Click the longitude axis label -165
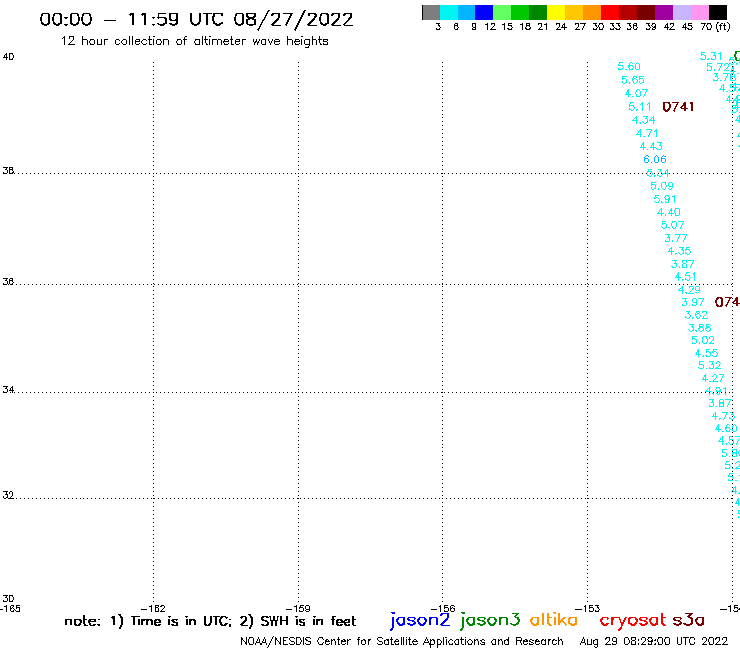This screenshot has width=740, height=650. point(10,609)
